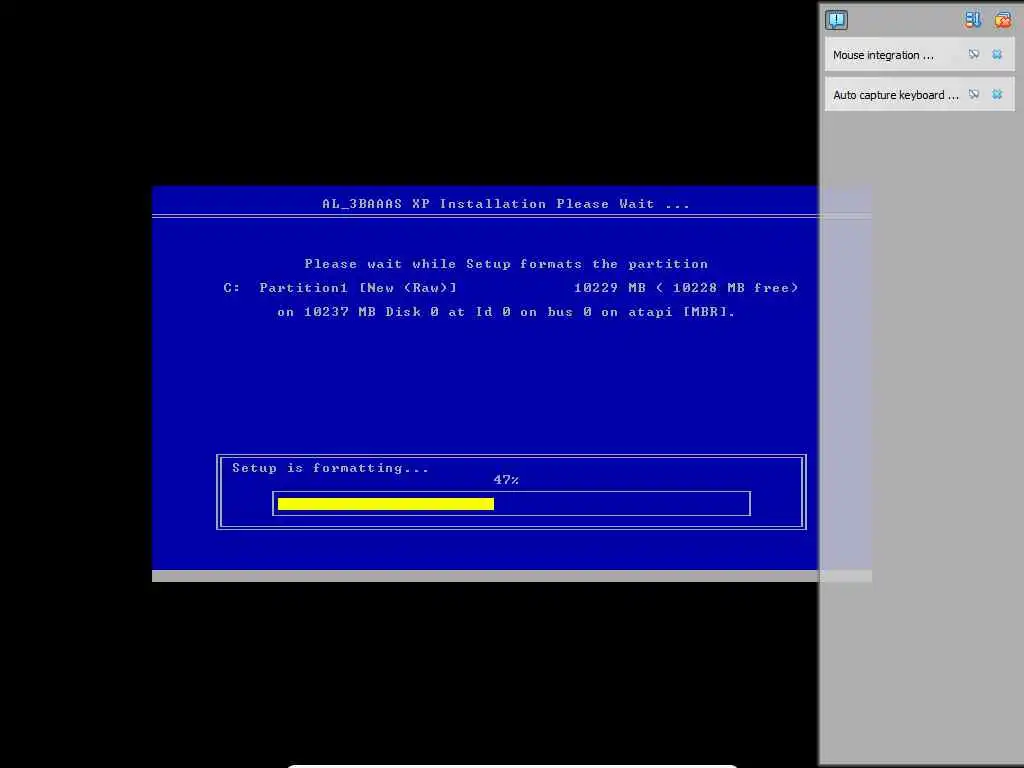This screenshot has width=1024, height=768.
Task: Click the delete-all-notifications icon
Action: [x=1002, y=20]
